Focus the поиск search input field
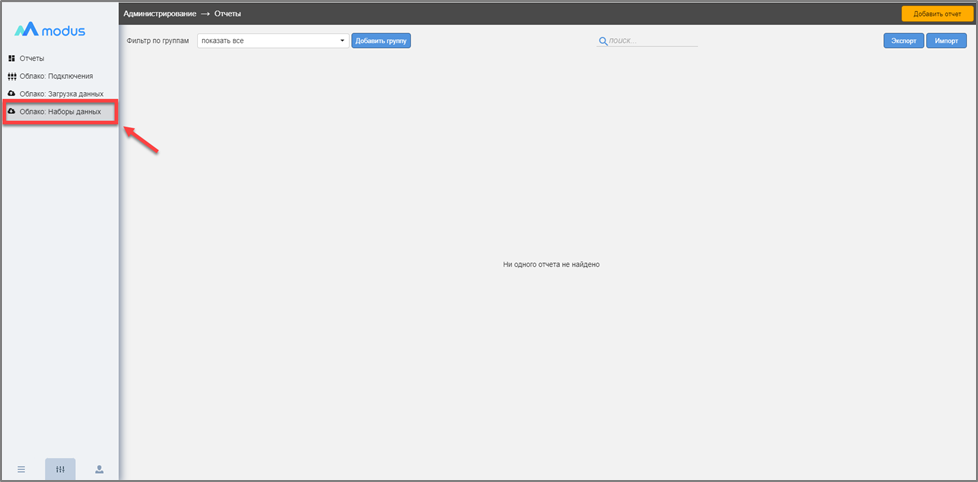 (x=653, y=41)
